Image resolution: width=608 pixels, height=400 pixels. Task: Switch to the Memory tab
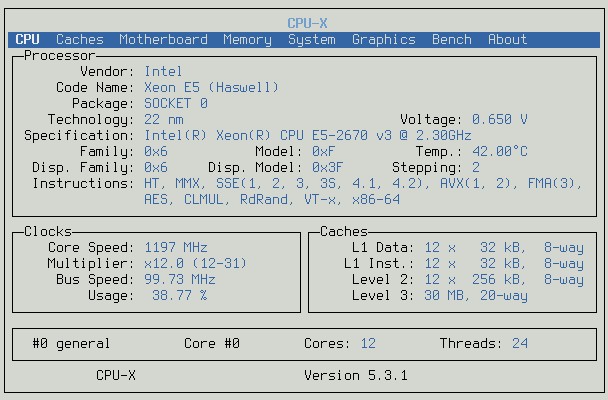coord(247,40)
